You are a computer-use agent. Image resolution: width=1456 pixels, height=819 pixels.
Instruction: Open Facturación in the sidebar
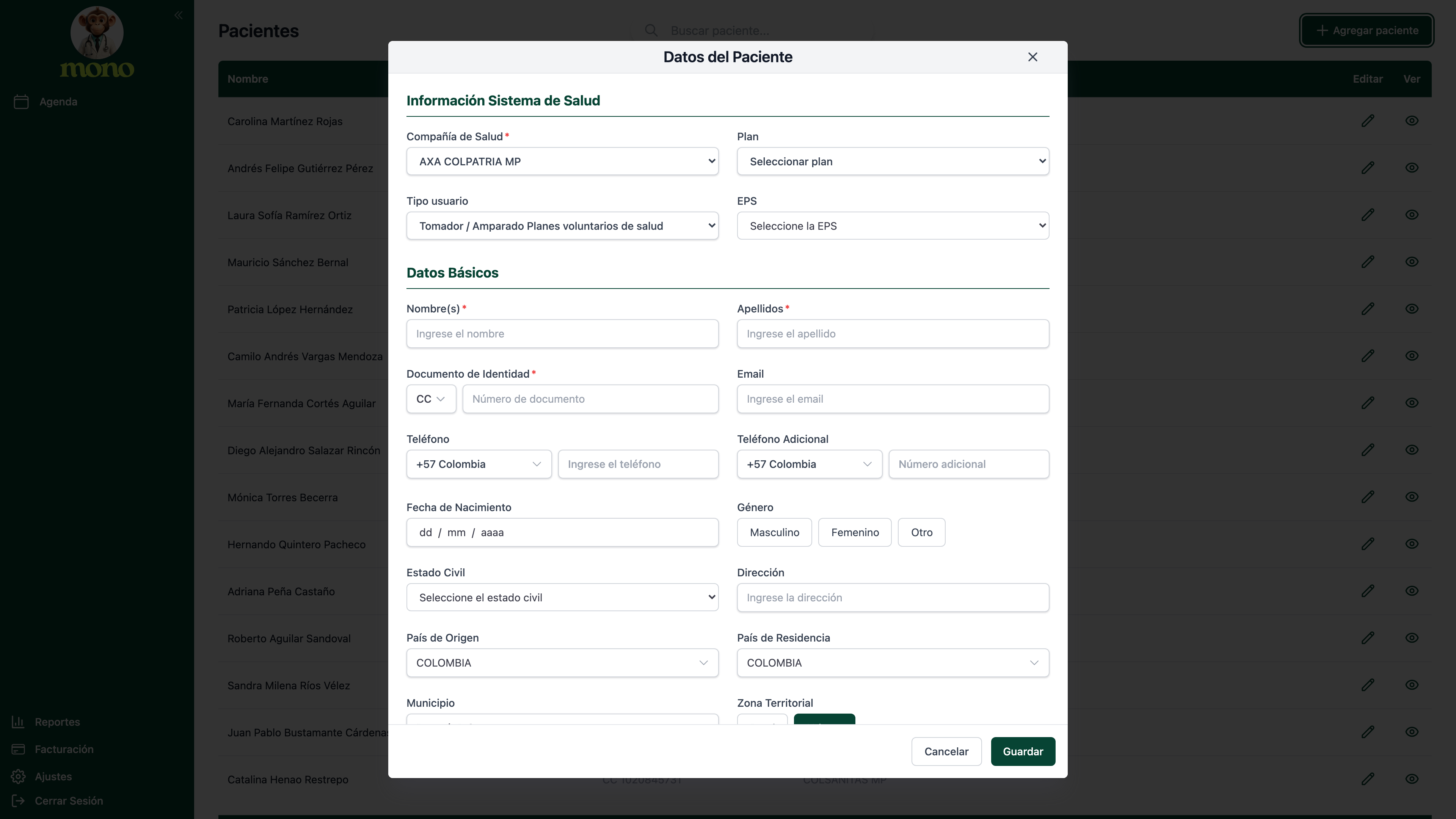click(53, 749)
